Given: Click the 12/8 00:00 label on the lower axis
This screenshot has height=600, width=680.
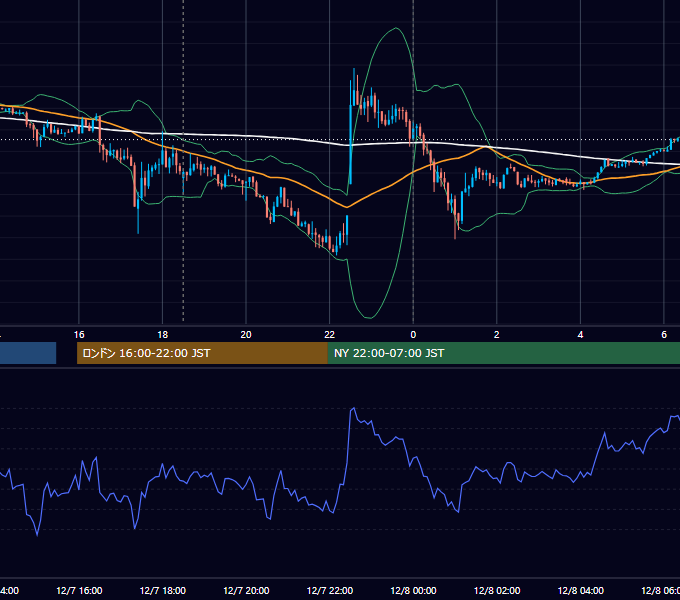Looking at the screenshot, I should 413,590.
